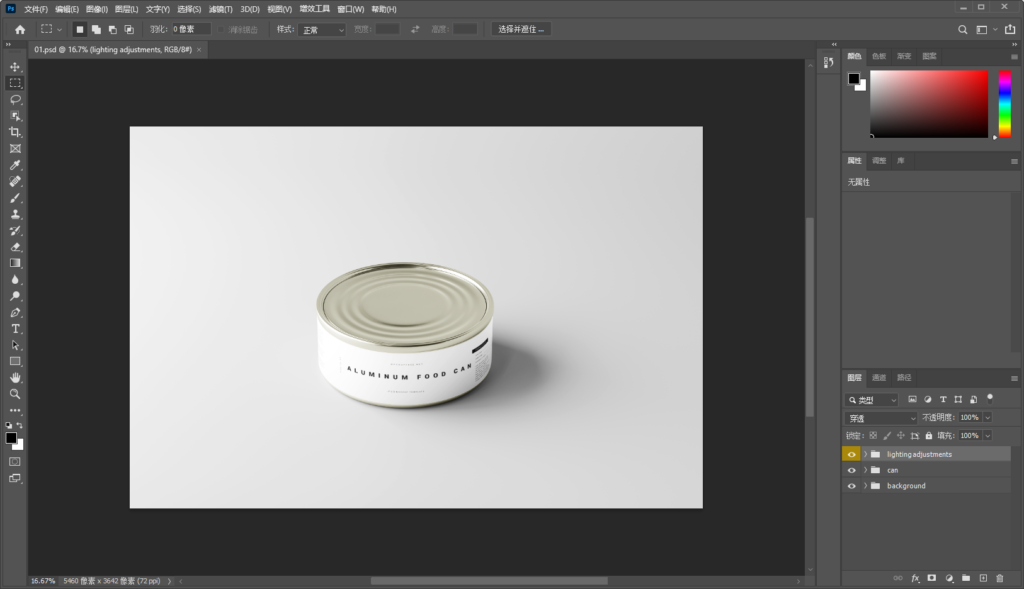Click the 羽化 feather input field
The height and width of the screenshot is (589, 1024).
click(x=191, y=29)
